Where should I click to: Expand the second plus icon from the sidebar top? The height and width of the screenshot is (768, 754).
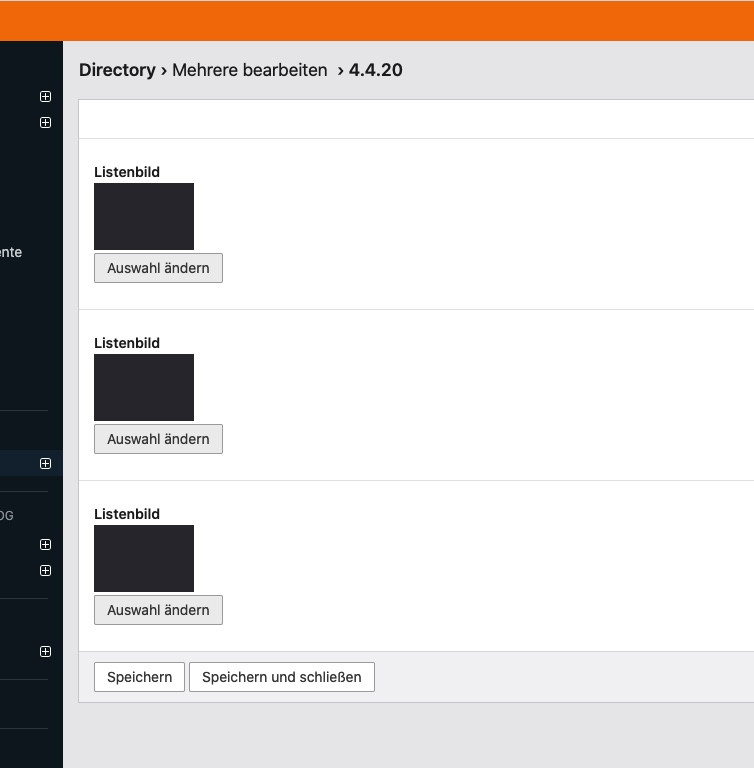(x=45, y=123)
